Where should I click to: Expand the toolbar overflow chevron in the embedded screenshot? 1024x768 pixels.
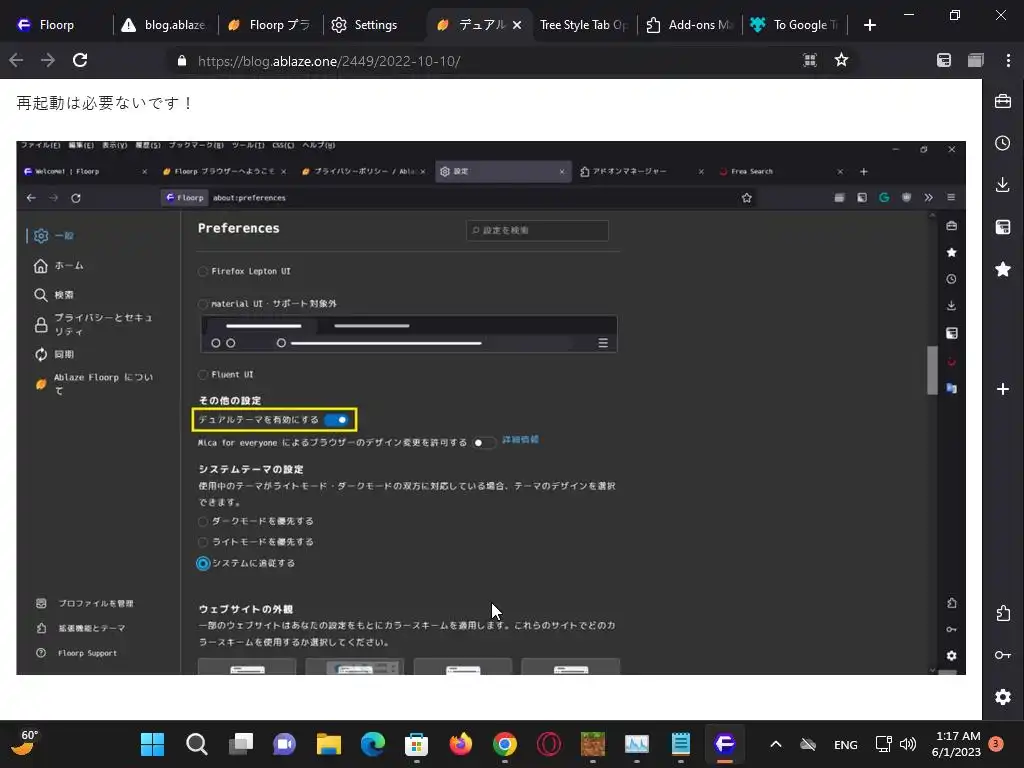click(928, 197)
